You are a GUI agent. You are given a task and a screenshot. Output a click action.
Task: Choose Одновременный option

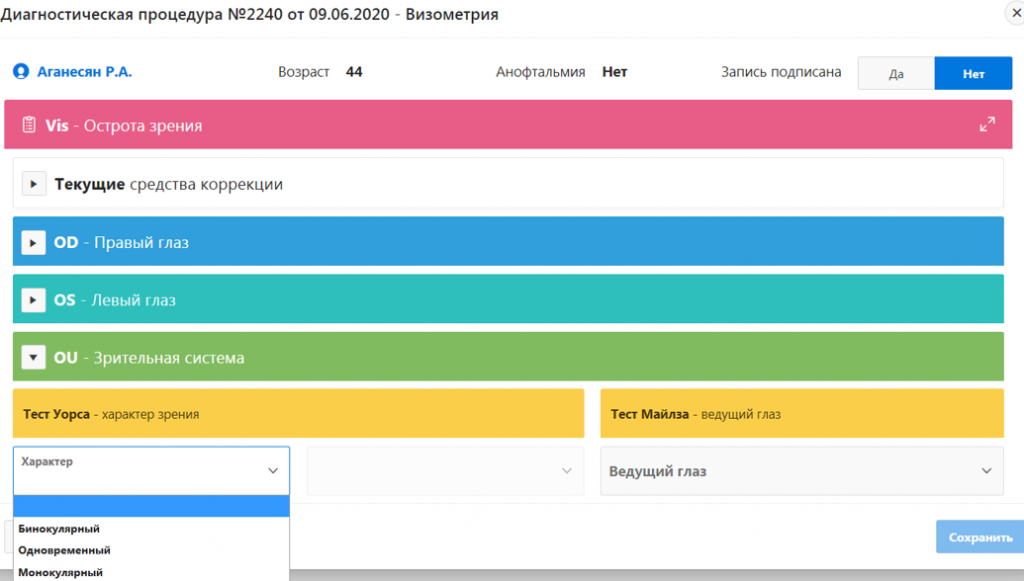[x=65, y=550]
